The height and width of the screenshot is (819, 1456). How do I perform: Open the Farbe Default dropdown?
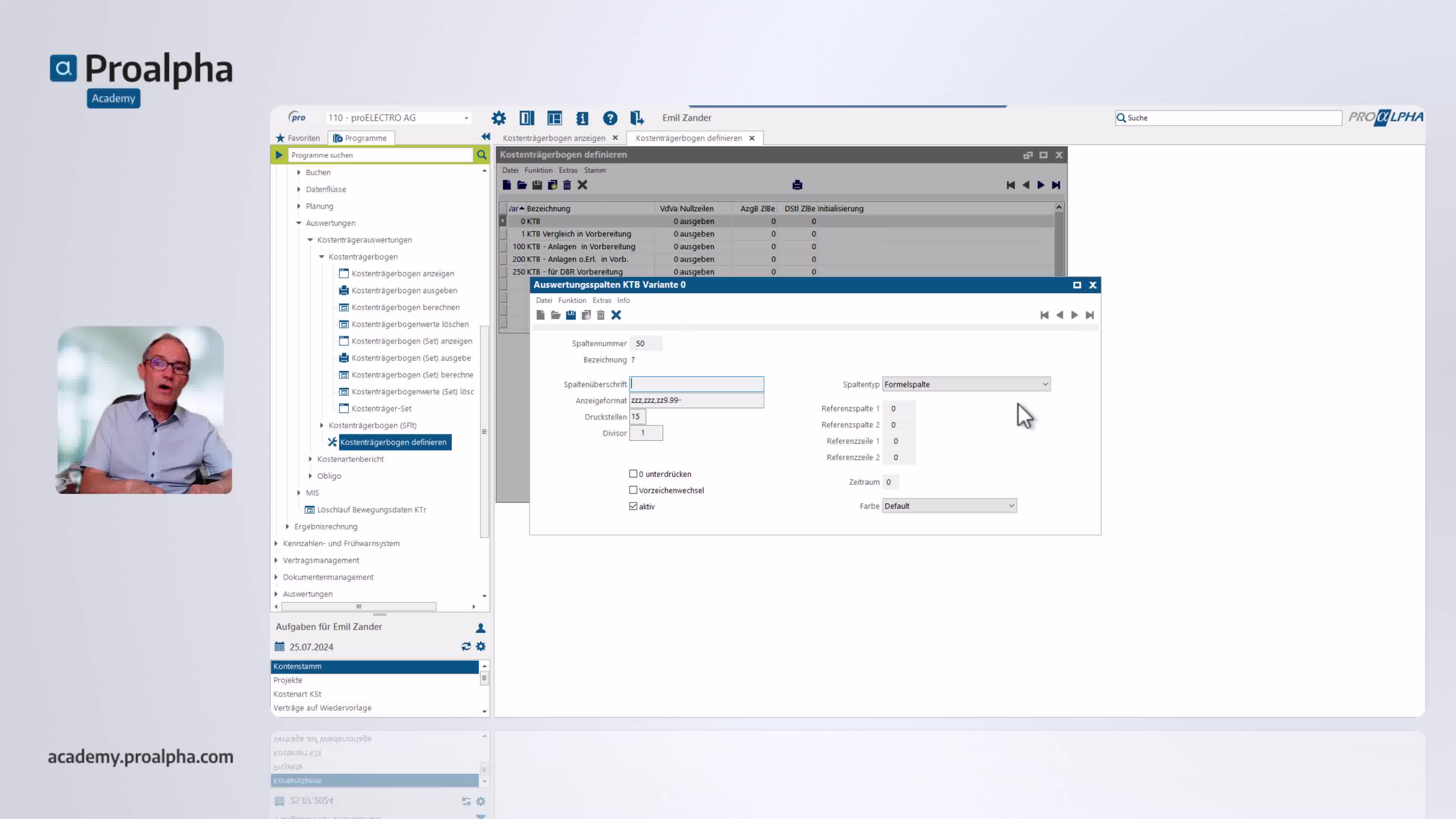pyautogui.click(x=1011, y=506)
